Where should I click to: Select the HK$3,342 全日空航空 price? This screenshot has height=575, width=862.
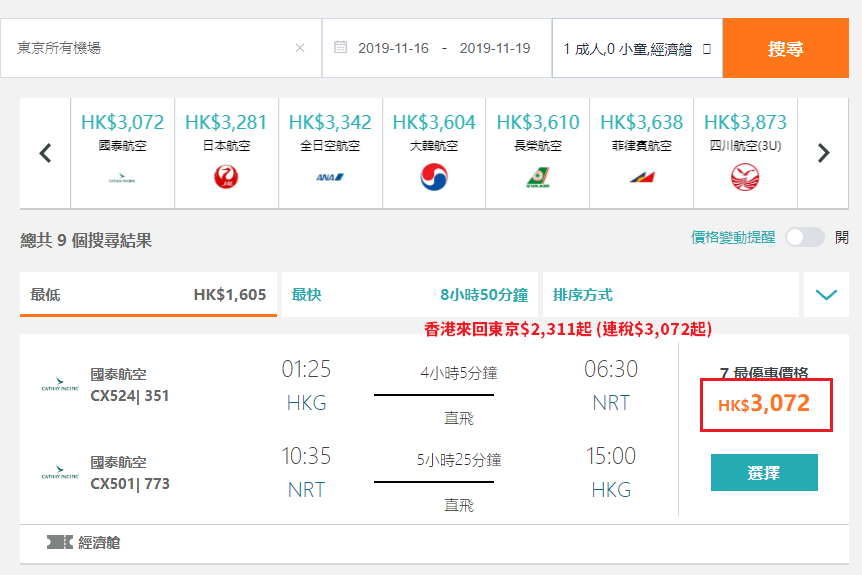coord(330,122)
